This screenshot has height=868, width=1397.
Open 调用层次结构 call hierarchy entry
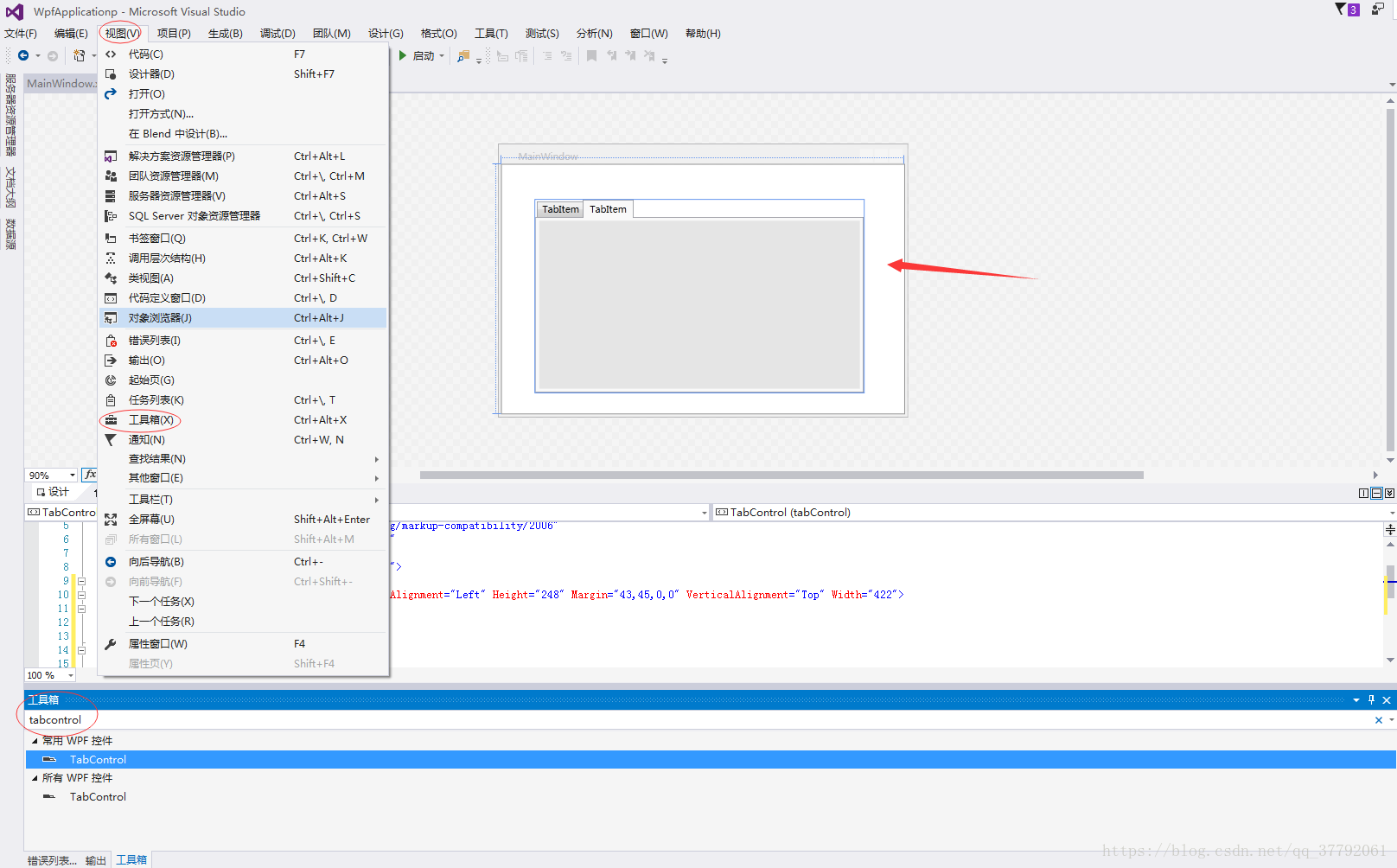244,258
